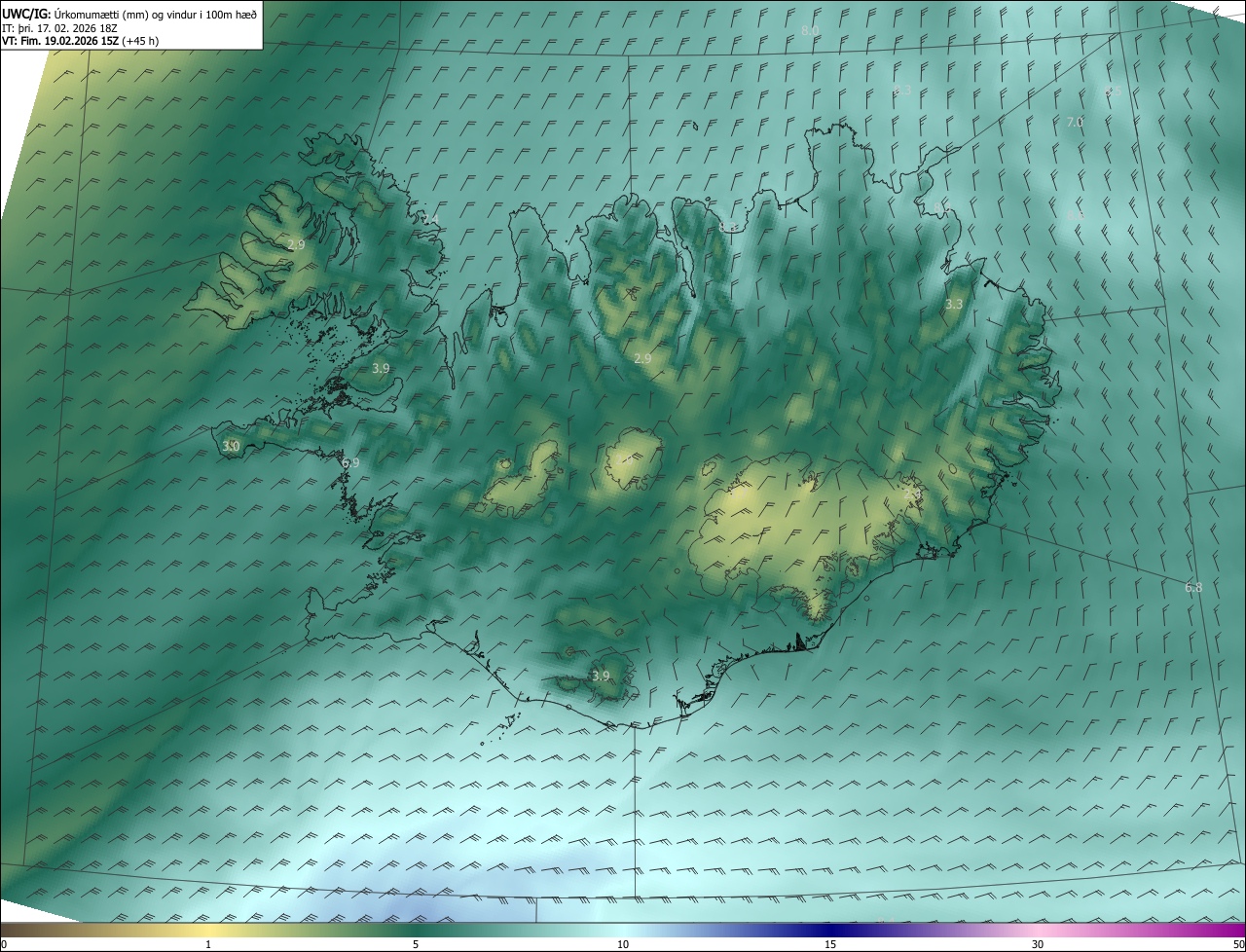Click the UWC/IG Úrkomumætti title line
This screenshot has width=1246, height=952.
129,14
